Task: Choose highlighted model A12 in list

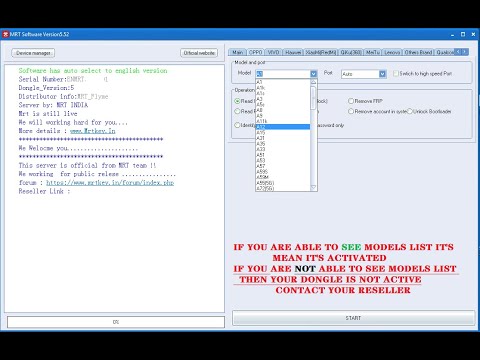Action: pos(283,127)
